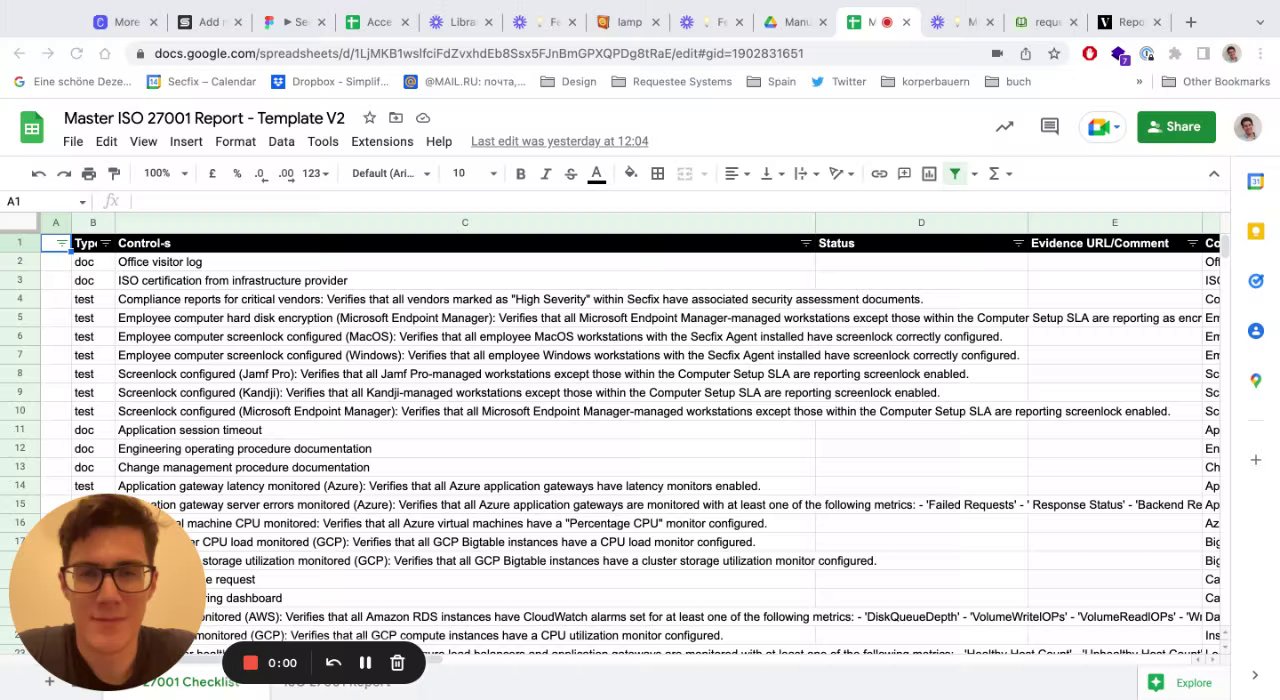
Task: Format as currency with pound icon
Action: (212, 174)
